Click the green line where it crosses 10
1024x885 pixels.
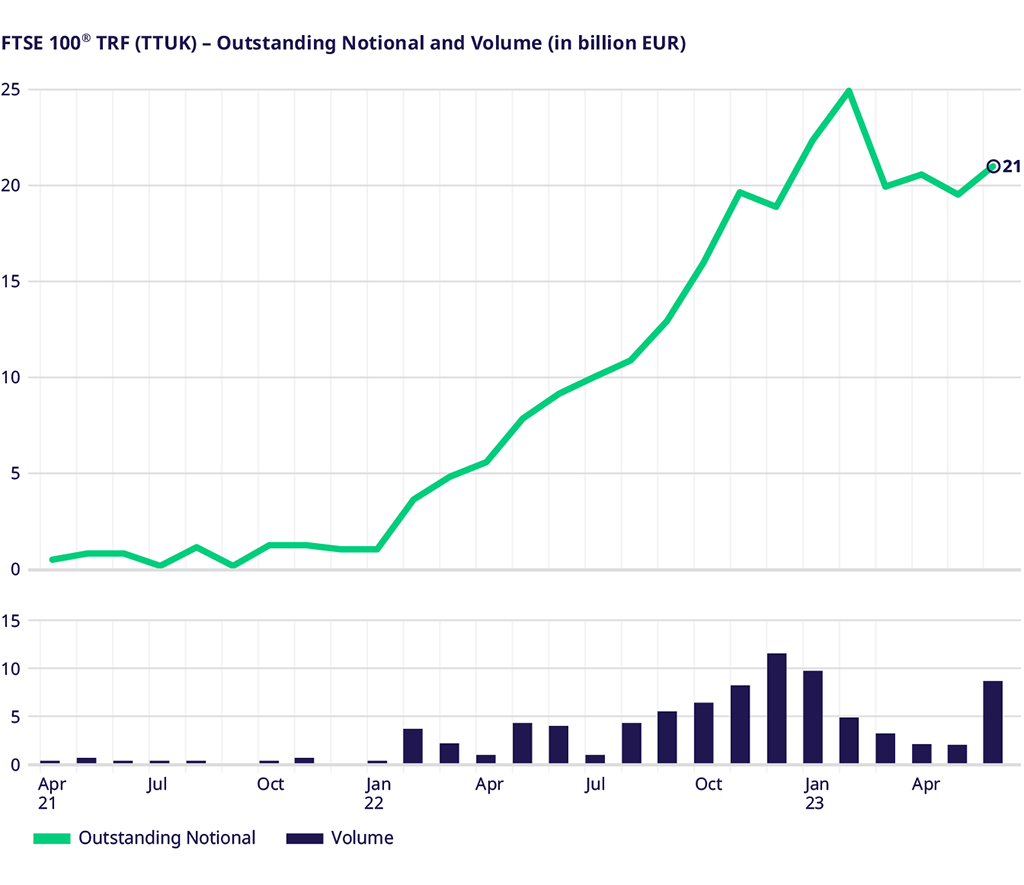coord(594,377)
